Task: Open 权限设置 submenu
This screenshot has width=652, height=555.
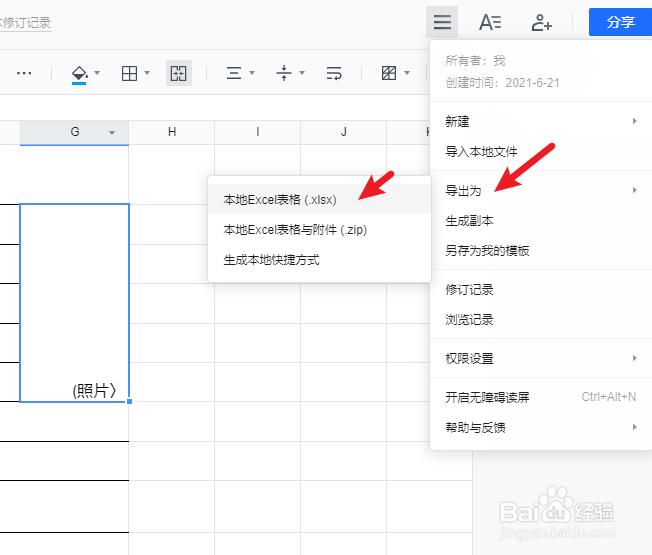Action: [x=541, y=358]
